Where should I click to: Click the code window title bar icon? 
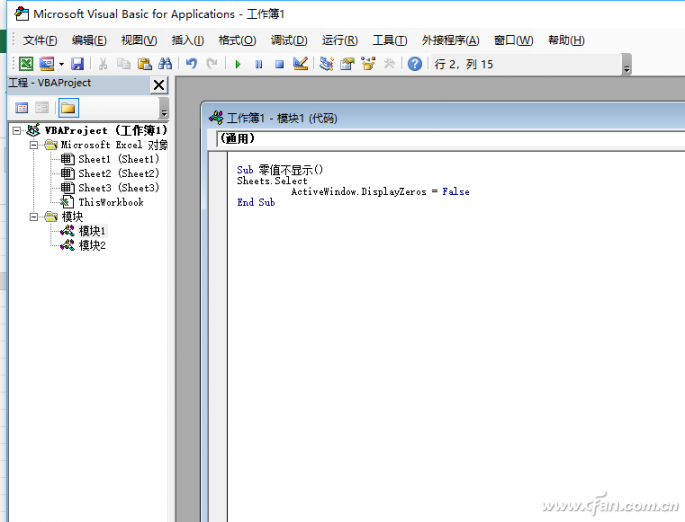click(216, 118)
